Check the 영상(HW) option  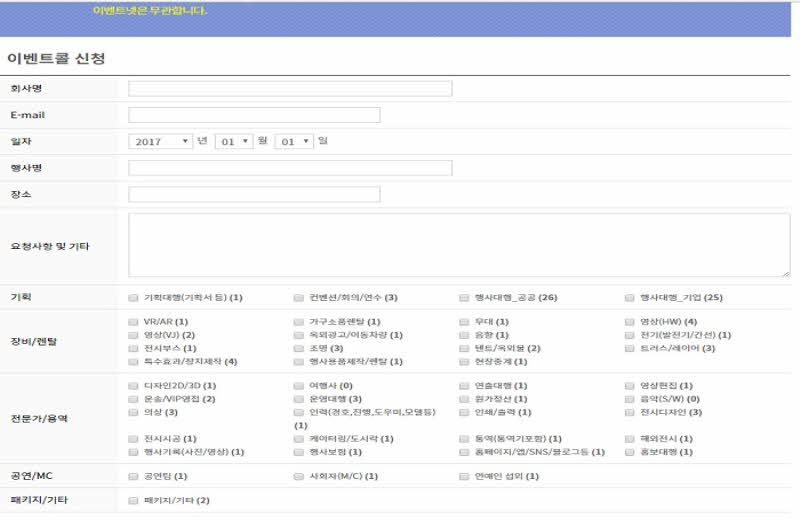pos(630,322)
